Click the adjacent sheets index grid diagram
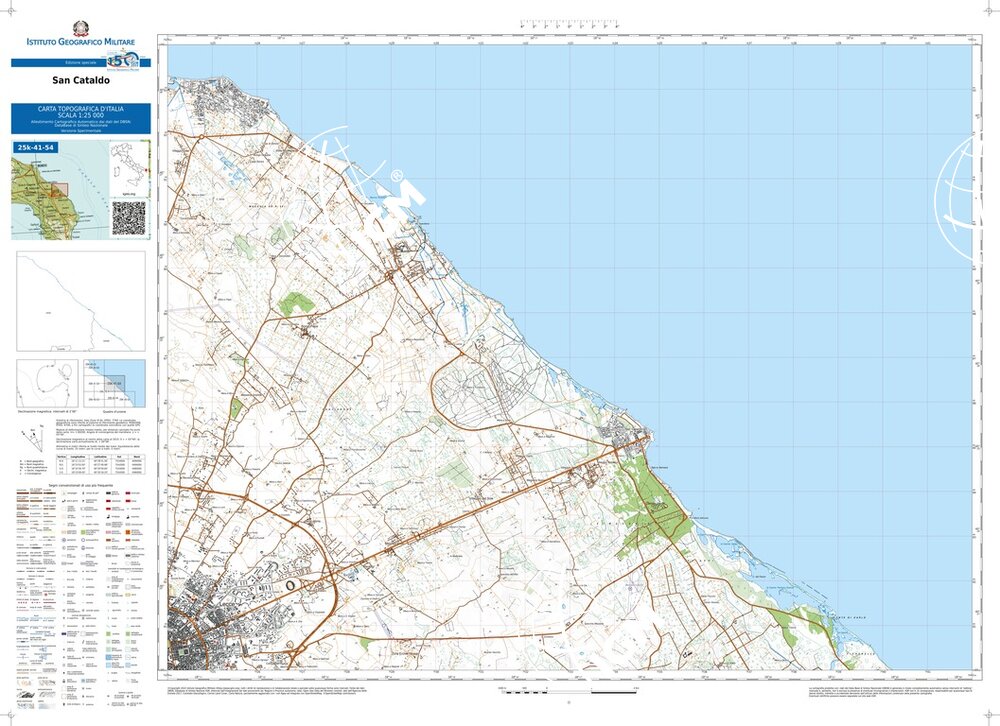Screen dimensions: 1000x726 [113, 382]
